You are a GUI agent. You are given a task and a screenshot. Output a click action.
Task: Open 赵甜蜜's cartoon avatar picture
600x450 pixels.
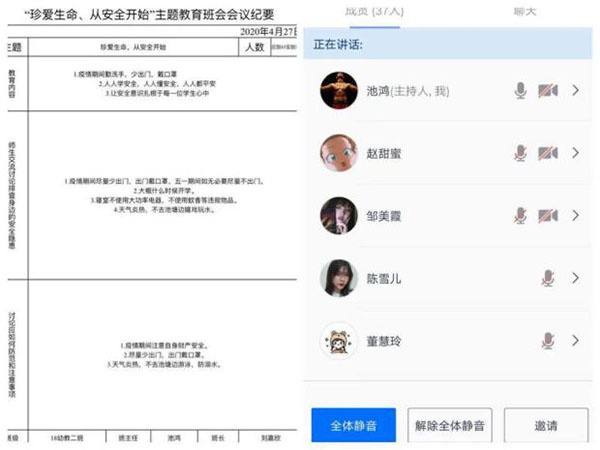click(x=339, y=153)
